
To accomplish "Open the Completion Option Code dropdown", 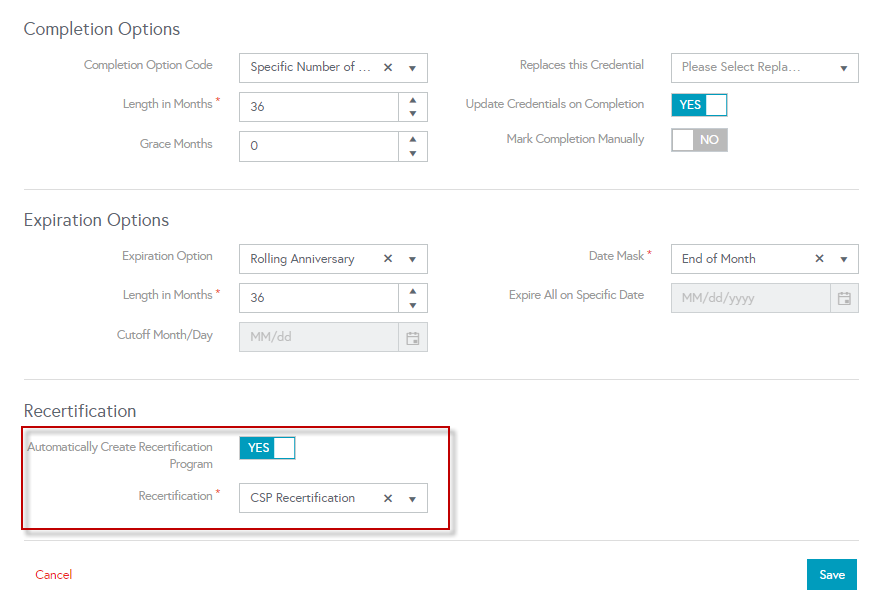I will coord(412,68).
